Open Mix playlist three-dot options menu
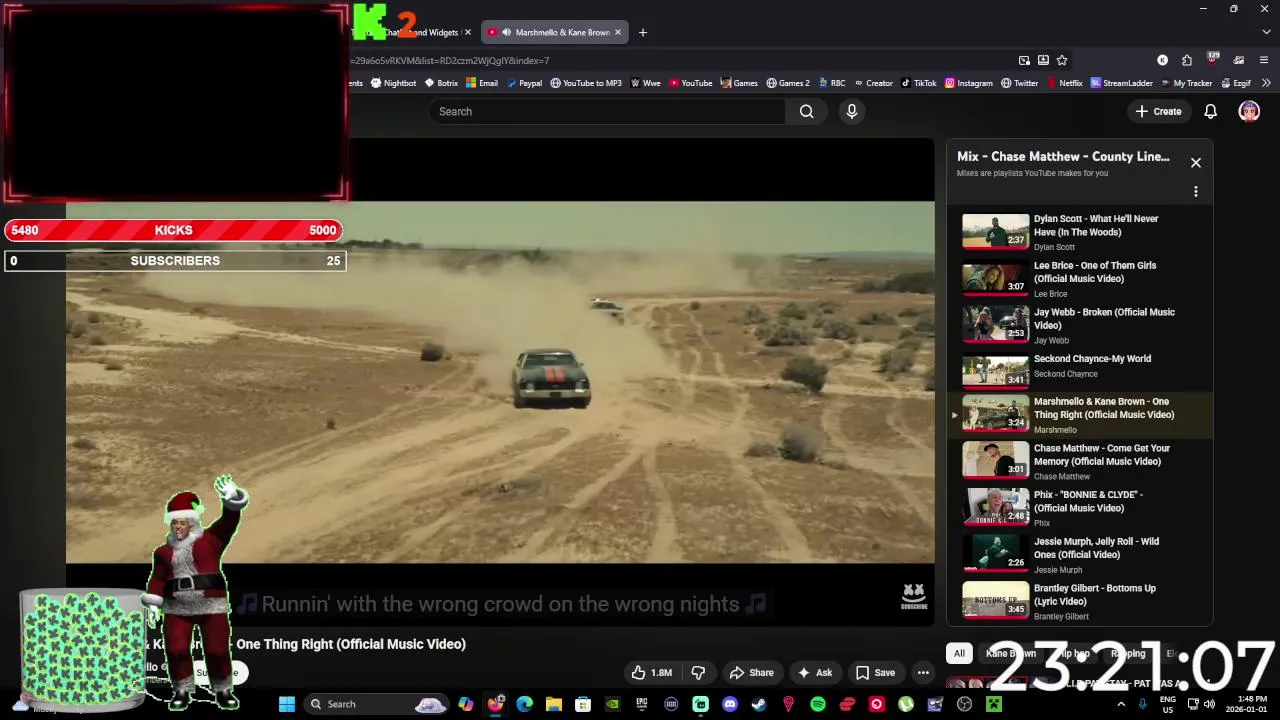The image size is (1280, 720). coord(1195,191)
